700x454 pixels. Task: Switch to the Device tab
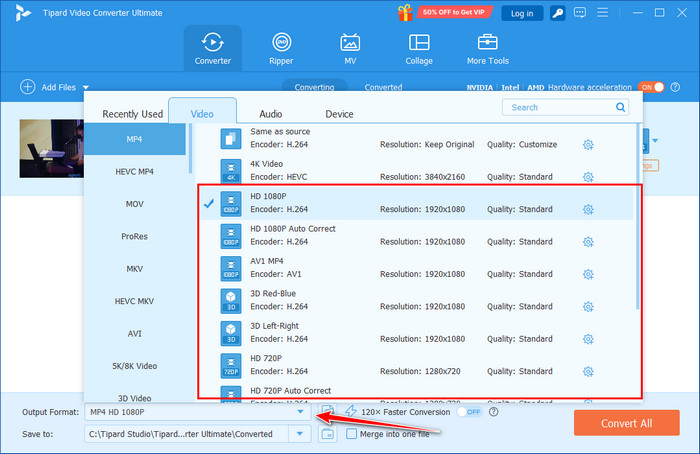(339, 114)
